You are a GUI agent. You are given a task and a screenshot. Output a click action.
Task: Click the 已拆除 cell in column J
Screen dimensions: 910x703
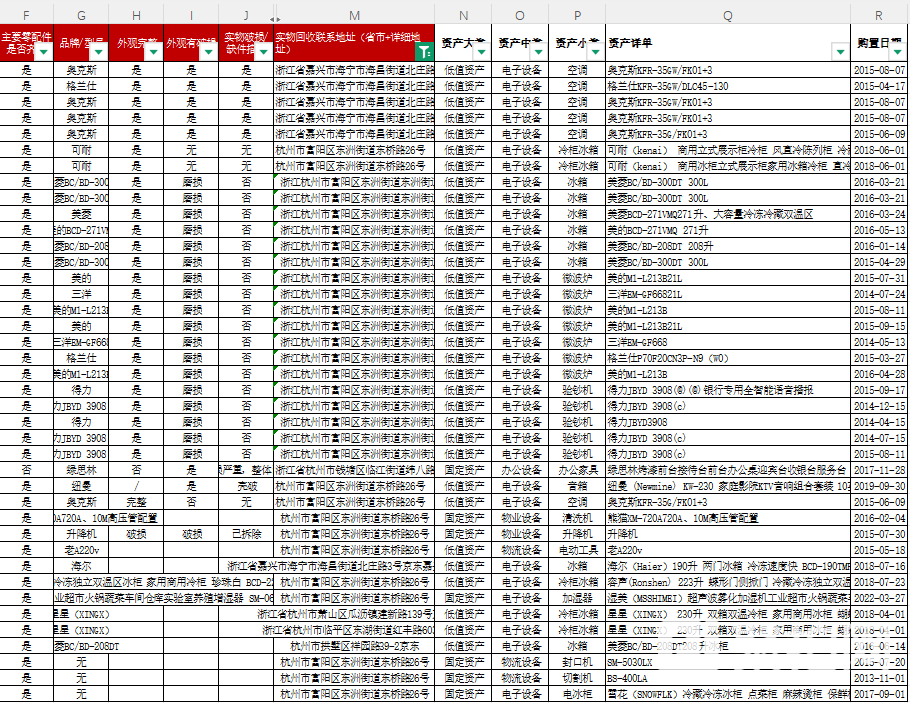246,534
